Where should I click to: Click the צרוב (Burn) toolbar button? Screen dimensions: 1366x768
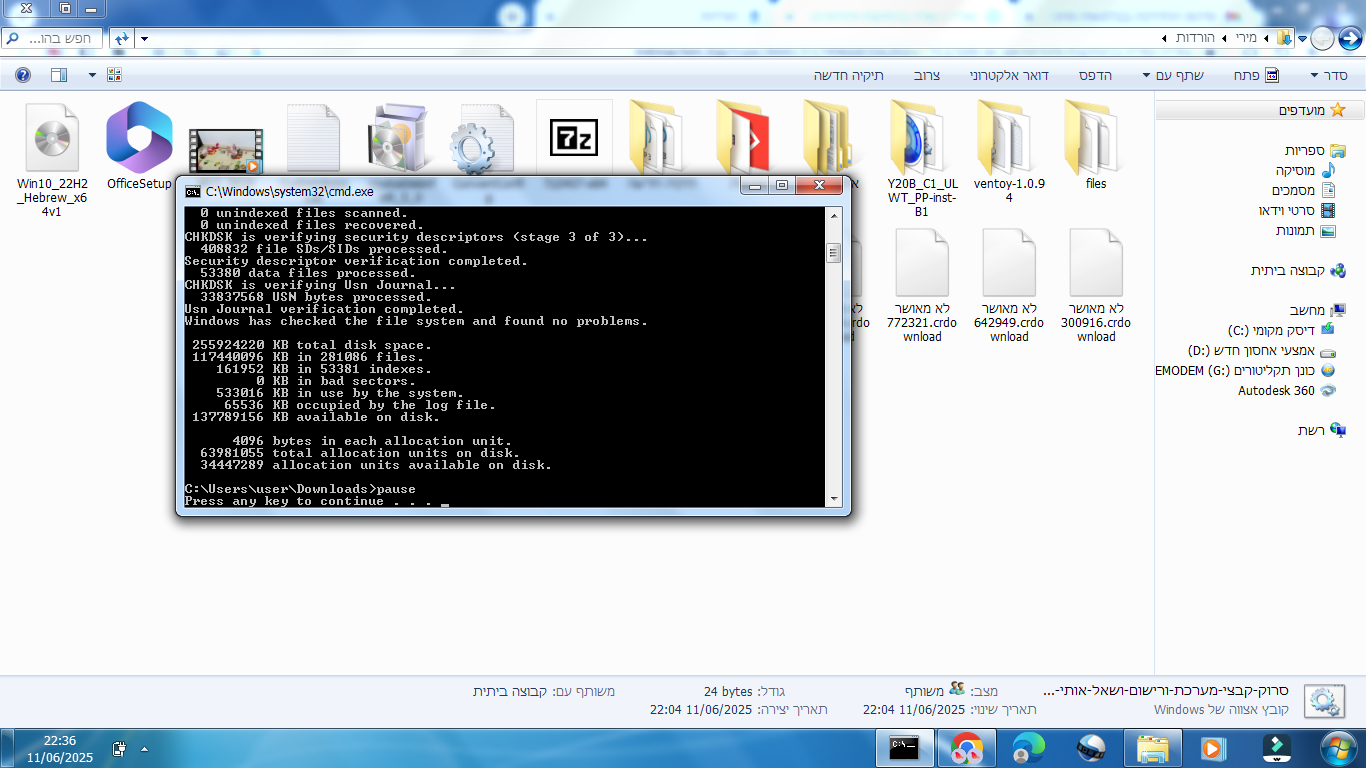click(x=926, y=75)
